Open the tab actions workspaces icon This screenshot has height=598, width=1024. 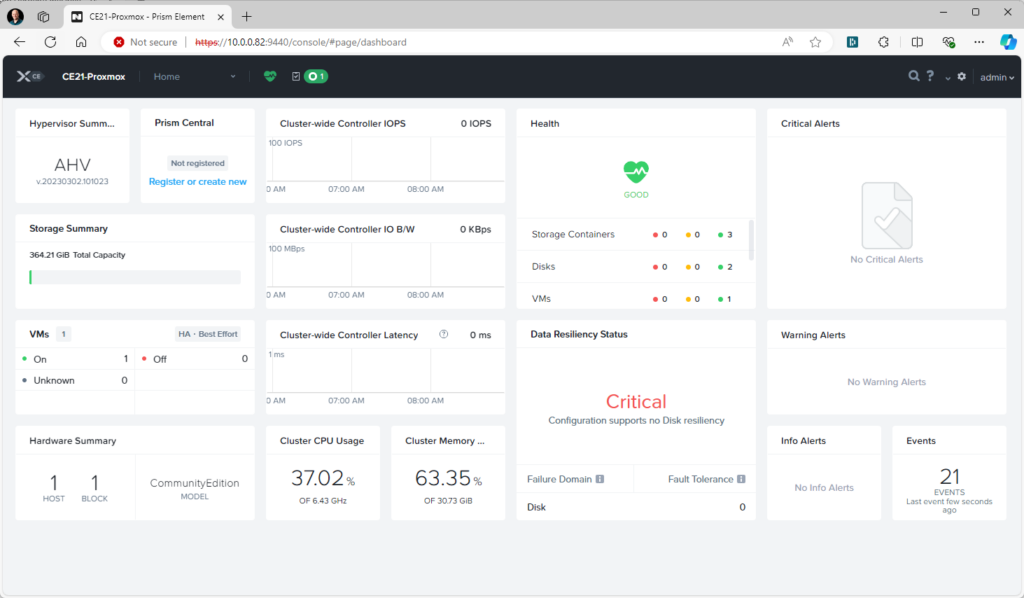[x=44, y=16]
